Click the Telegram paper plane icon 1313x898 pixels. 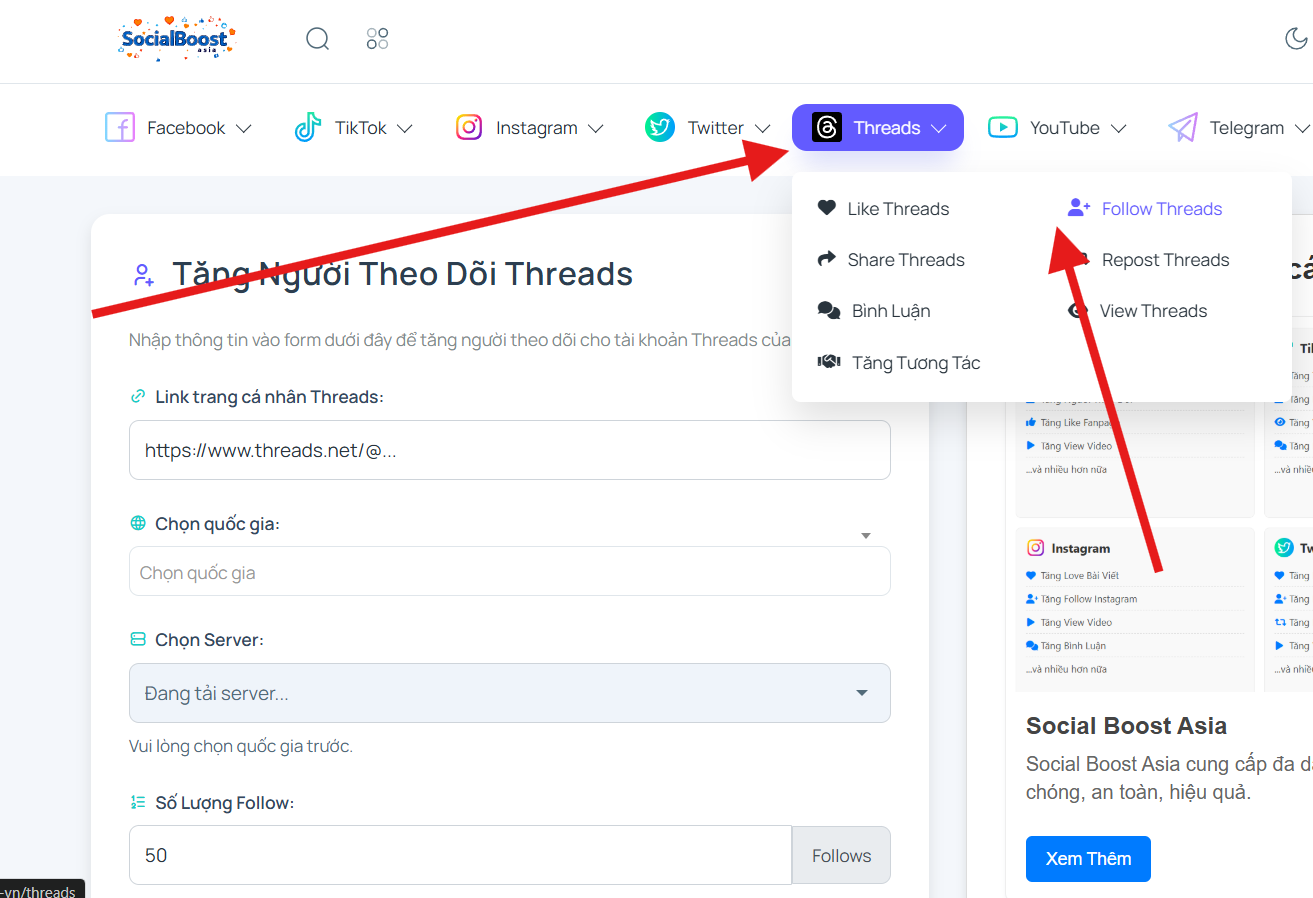[1183, 128]
